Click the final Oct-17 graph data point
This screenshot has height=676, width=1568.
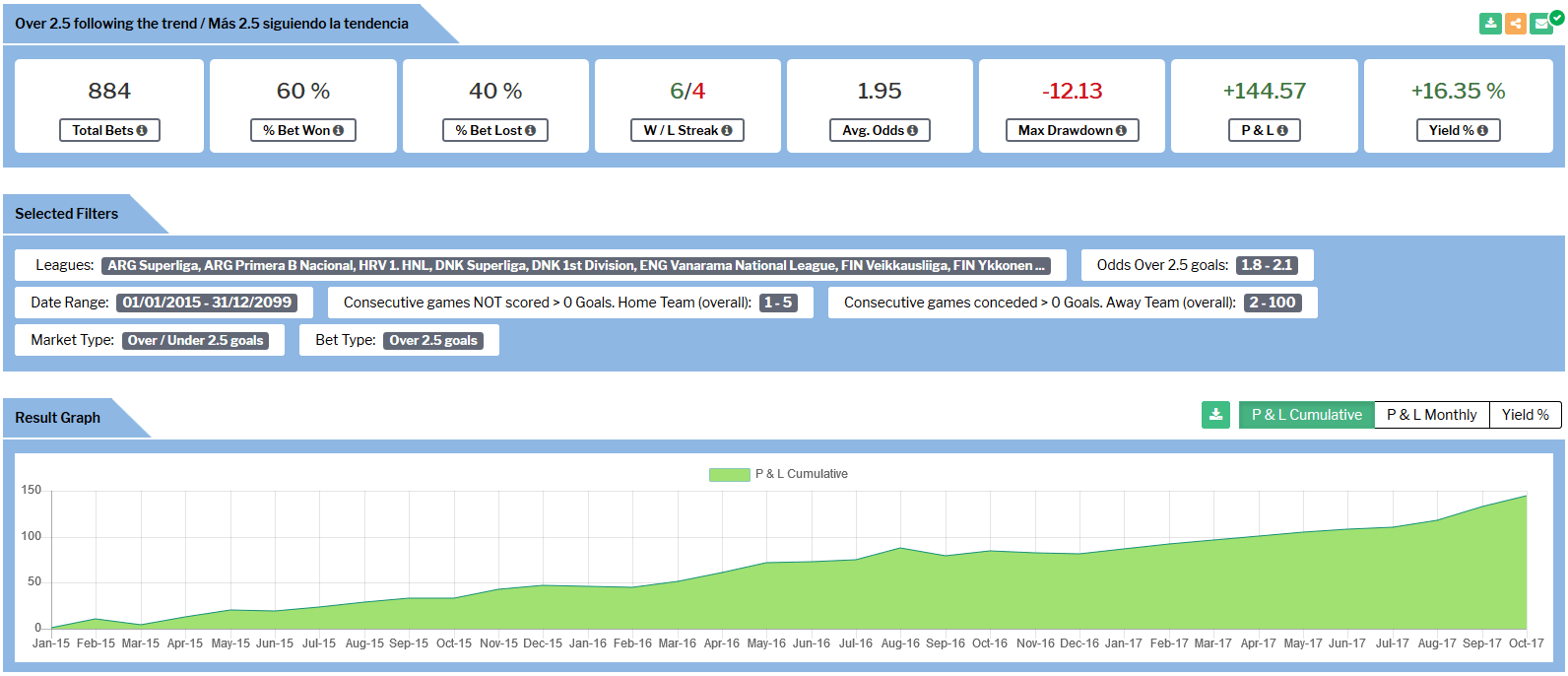tap(1526, 496)
